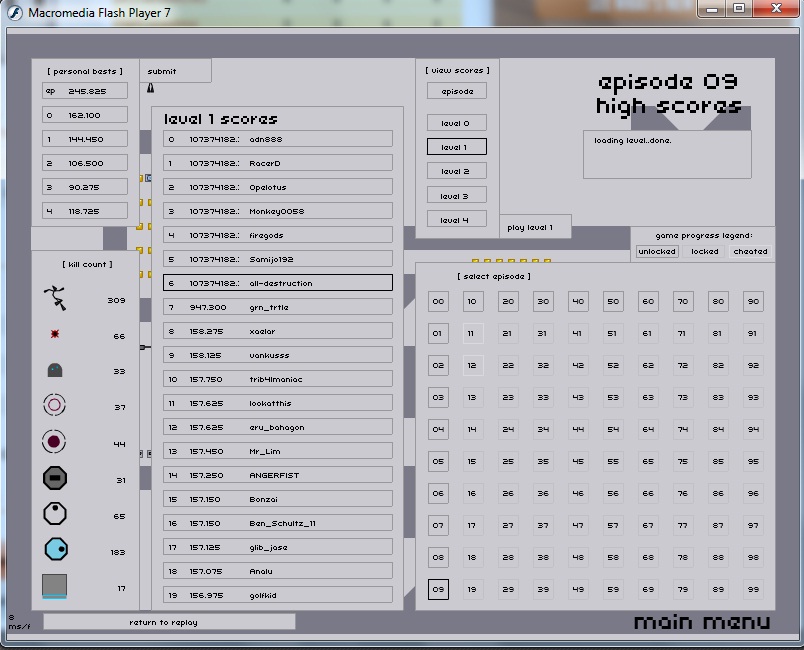Click the gray octagon drone icon
The width and height of the screenshot is (804, 650).
tap(55, 479)
